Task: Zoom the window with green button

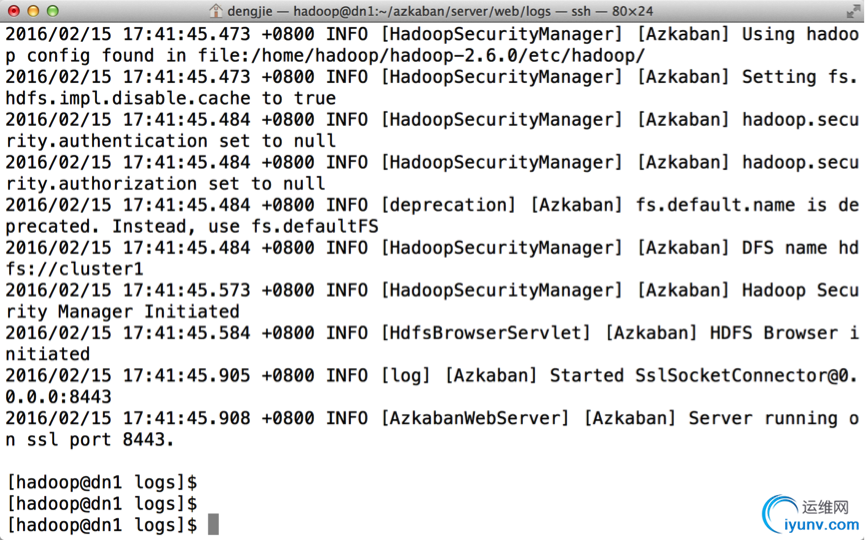Action: point(52,11)
